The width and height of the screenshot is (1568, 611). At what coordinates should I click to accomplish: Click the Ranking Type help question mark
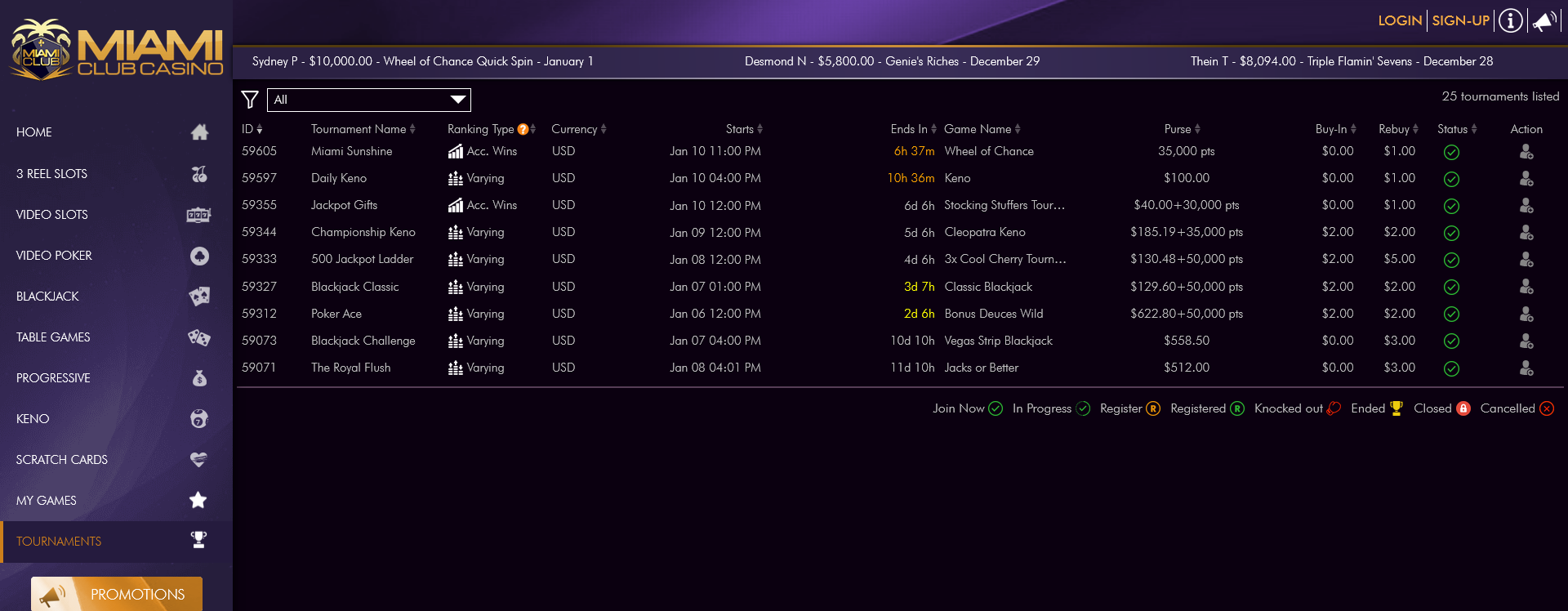523,129
